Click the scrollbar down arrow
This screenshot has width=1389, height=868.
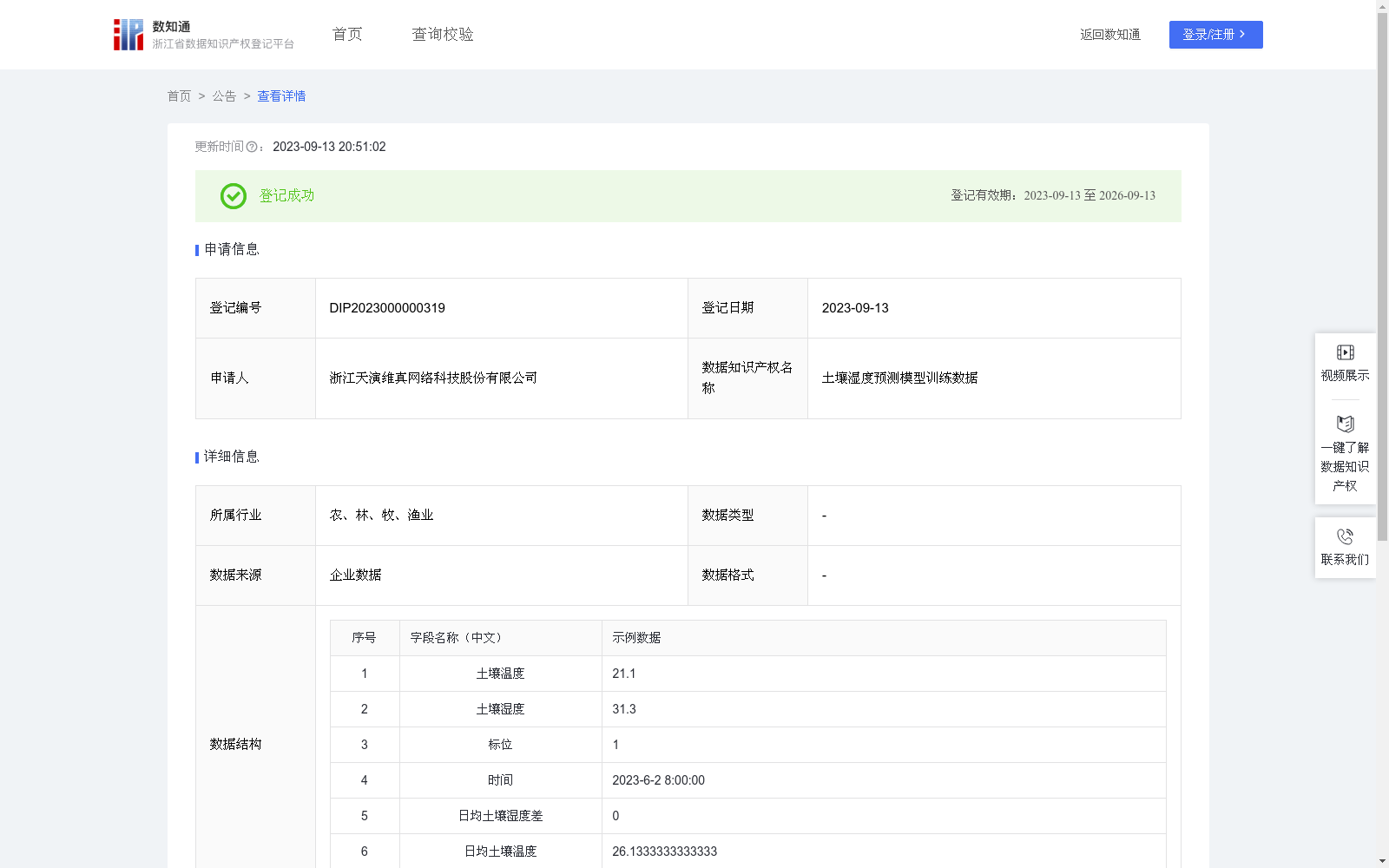click(x=1382, y=861)
